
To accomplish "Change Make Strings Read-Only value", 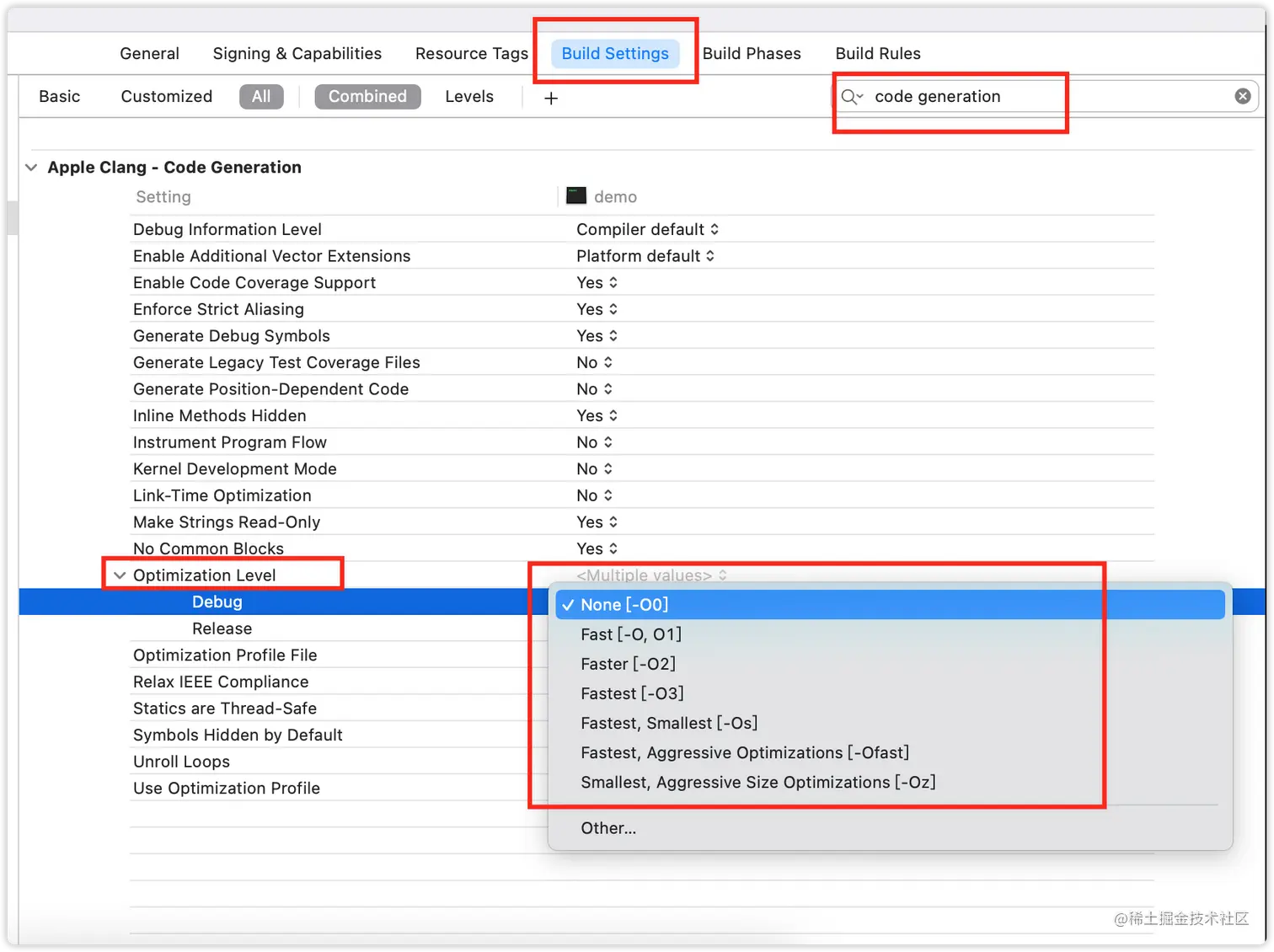I will [x=597, y=522].
